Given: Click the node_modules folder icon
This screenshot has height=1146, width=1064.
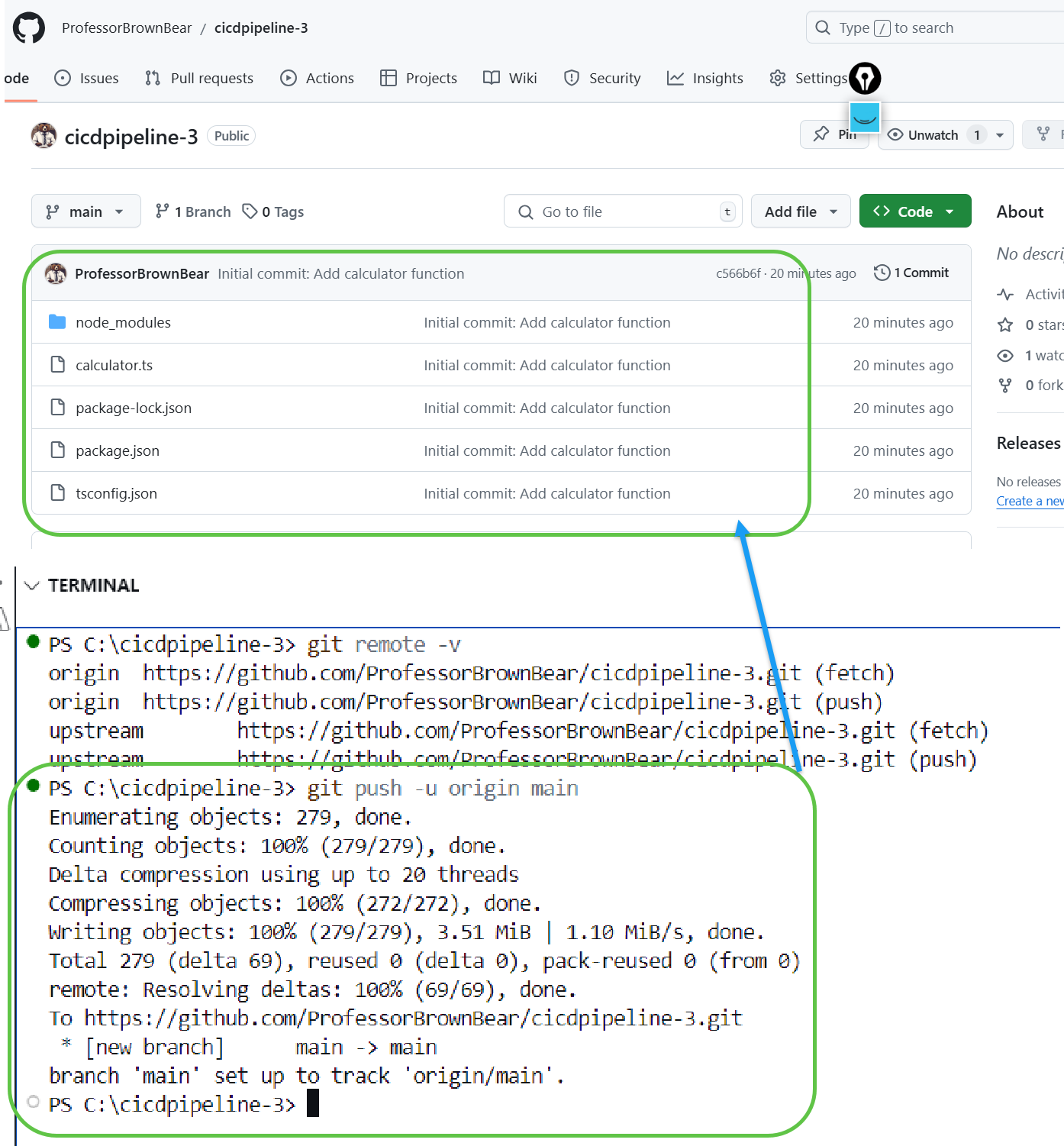Looking at the screenshot, I should (57, 321).
